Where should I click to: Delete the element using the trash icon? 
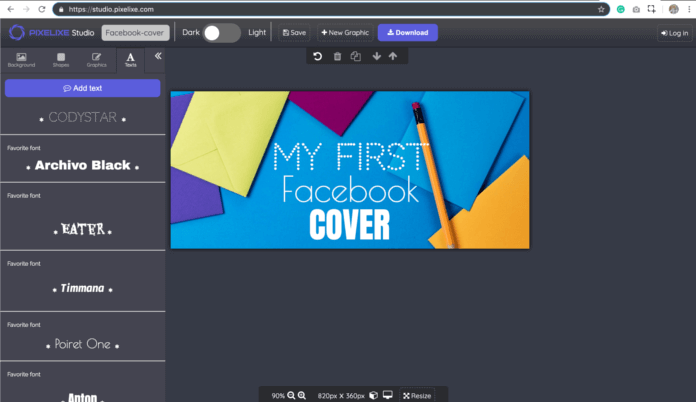pos(337,57)
